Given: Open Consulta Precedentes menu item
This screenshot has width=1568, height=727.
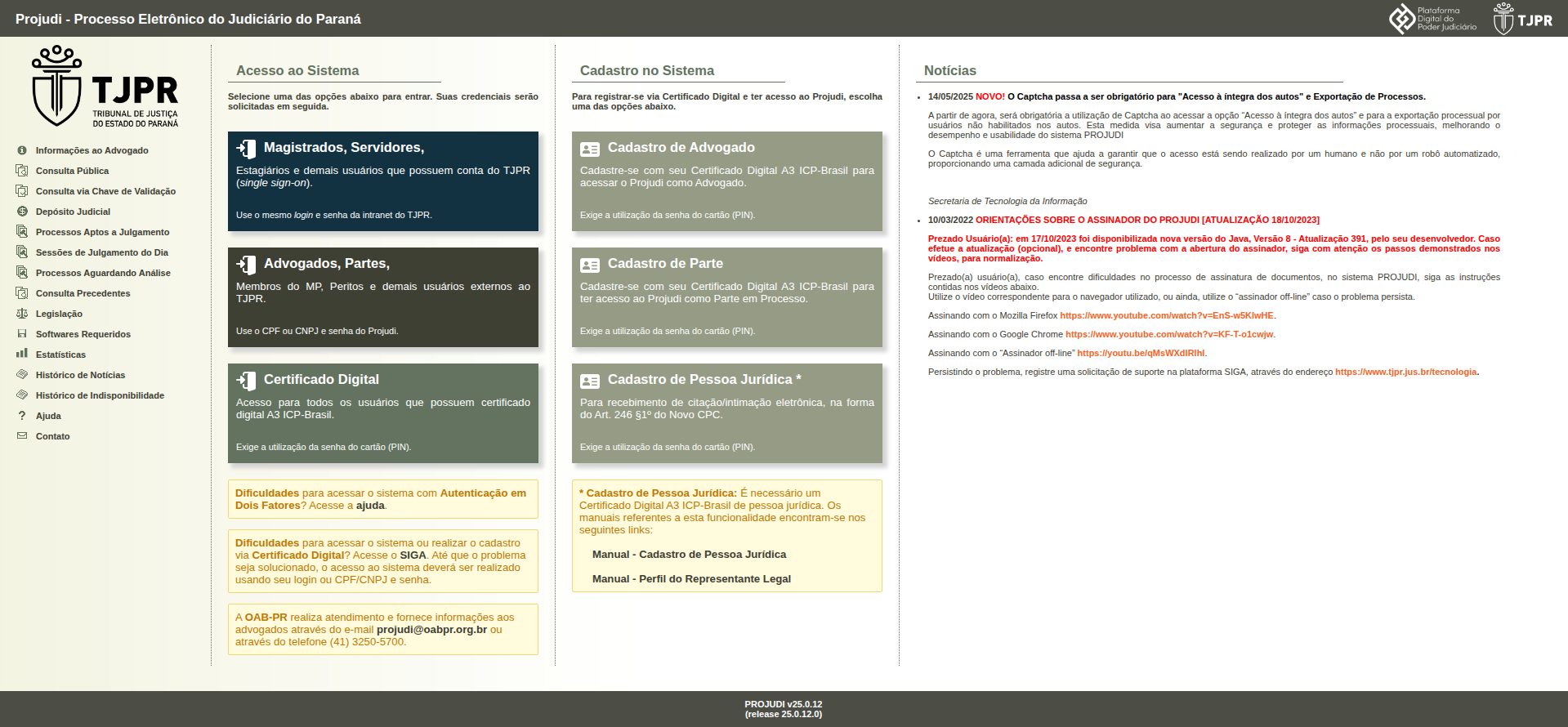Looking at the screenshot, I should (83, 293).
